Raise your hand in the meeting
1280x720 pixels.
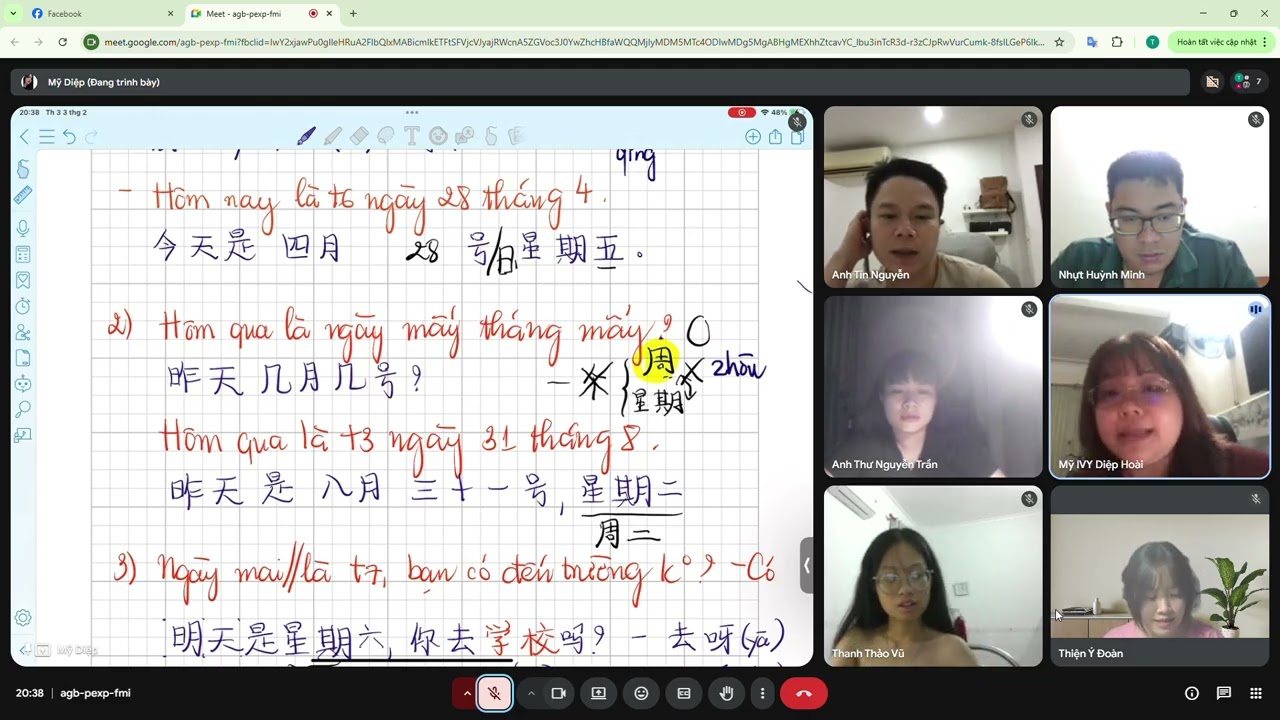727,693
